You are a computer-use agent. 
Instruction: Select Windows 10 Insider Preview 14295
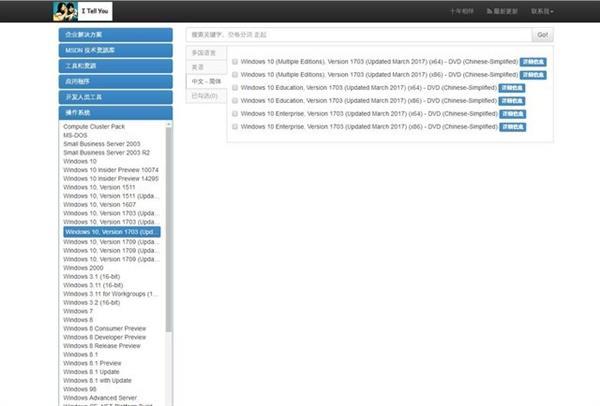point(111,179)
